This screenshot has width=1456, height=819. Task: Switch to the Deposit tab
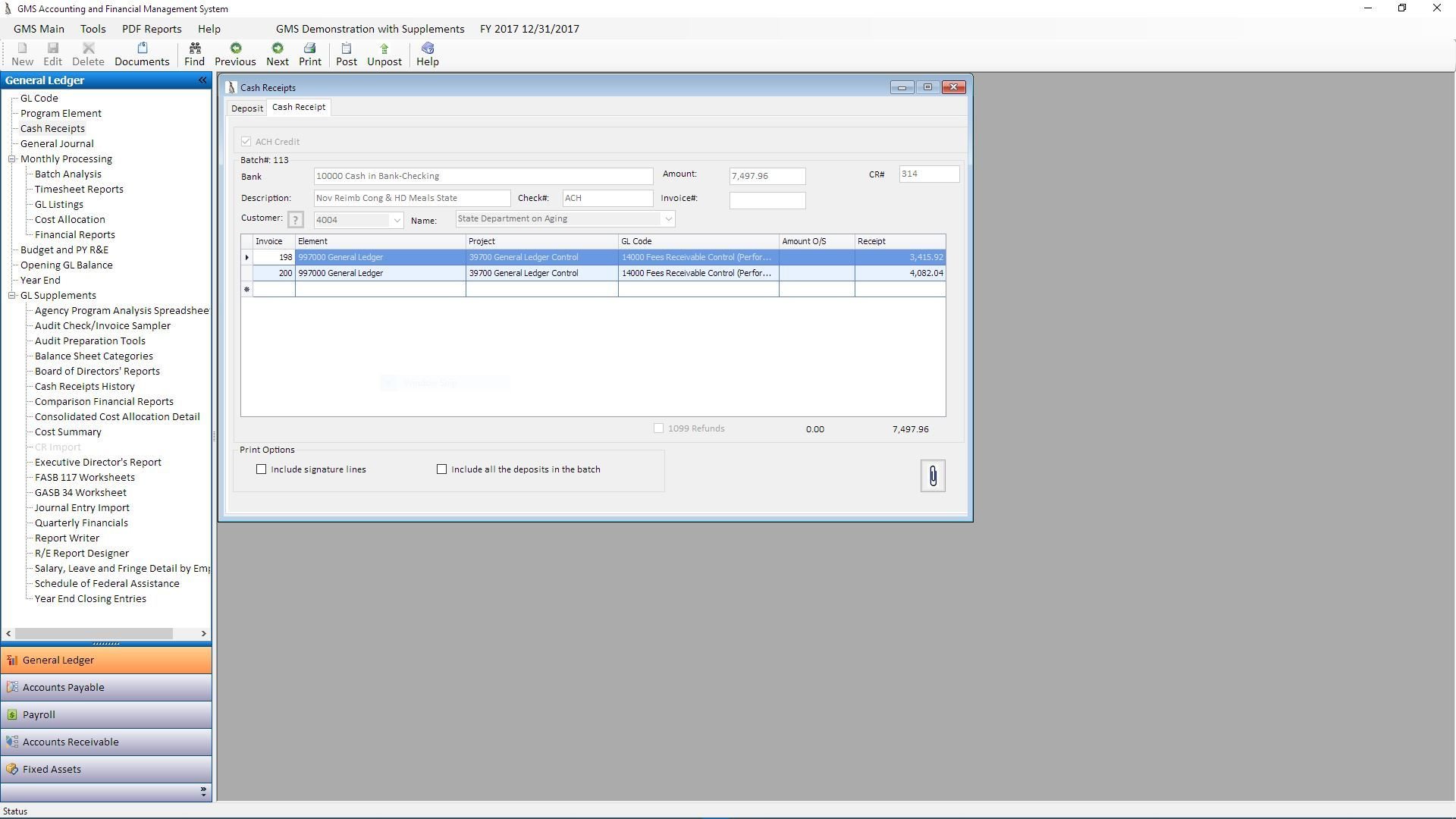(247, 108)
